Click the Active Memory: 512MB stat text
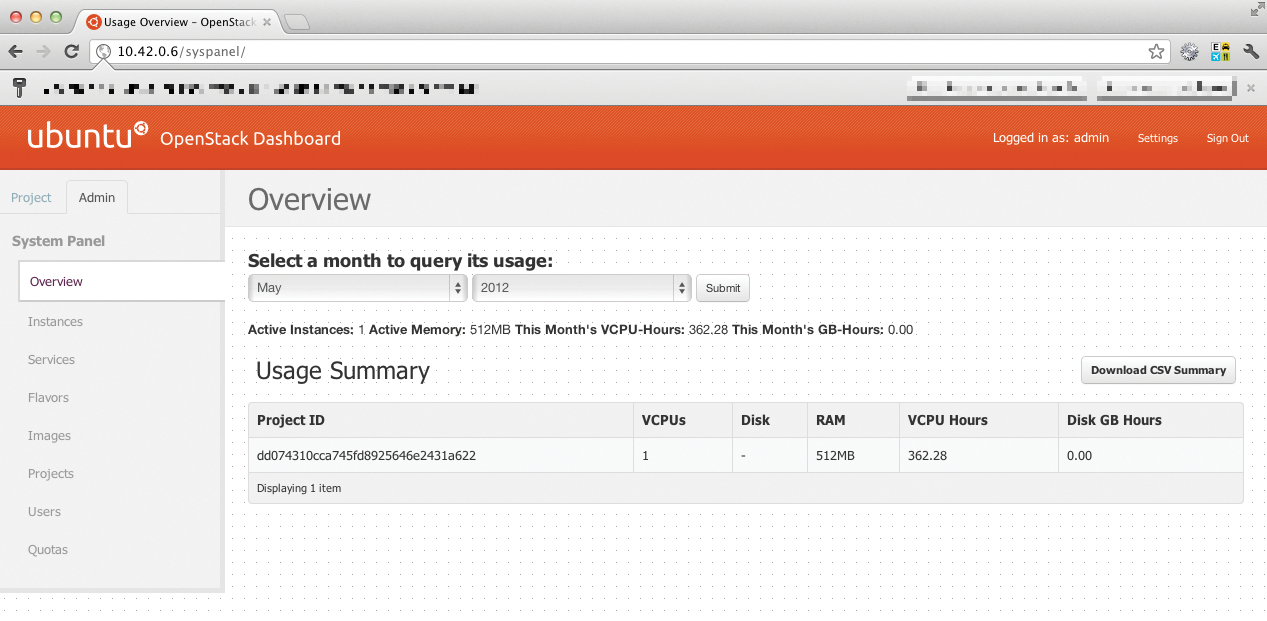Viewport: 1267px width, 621px height. [440, 329]
